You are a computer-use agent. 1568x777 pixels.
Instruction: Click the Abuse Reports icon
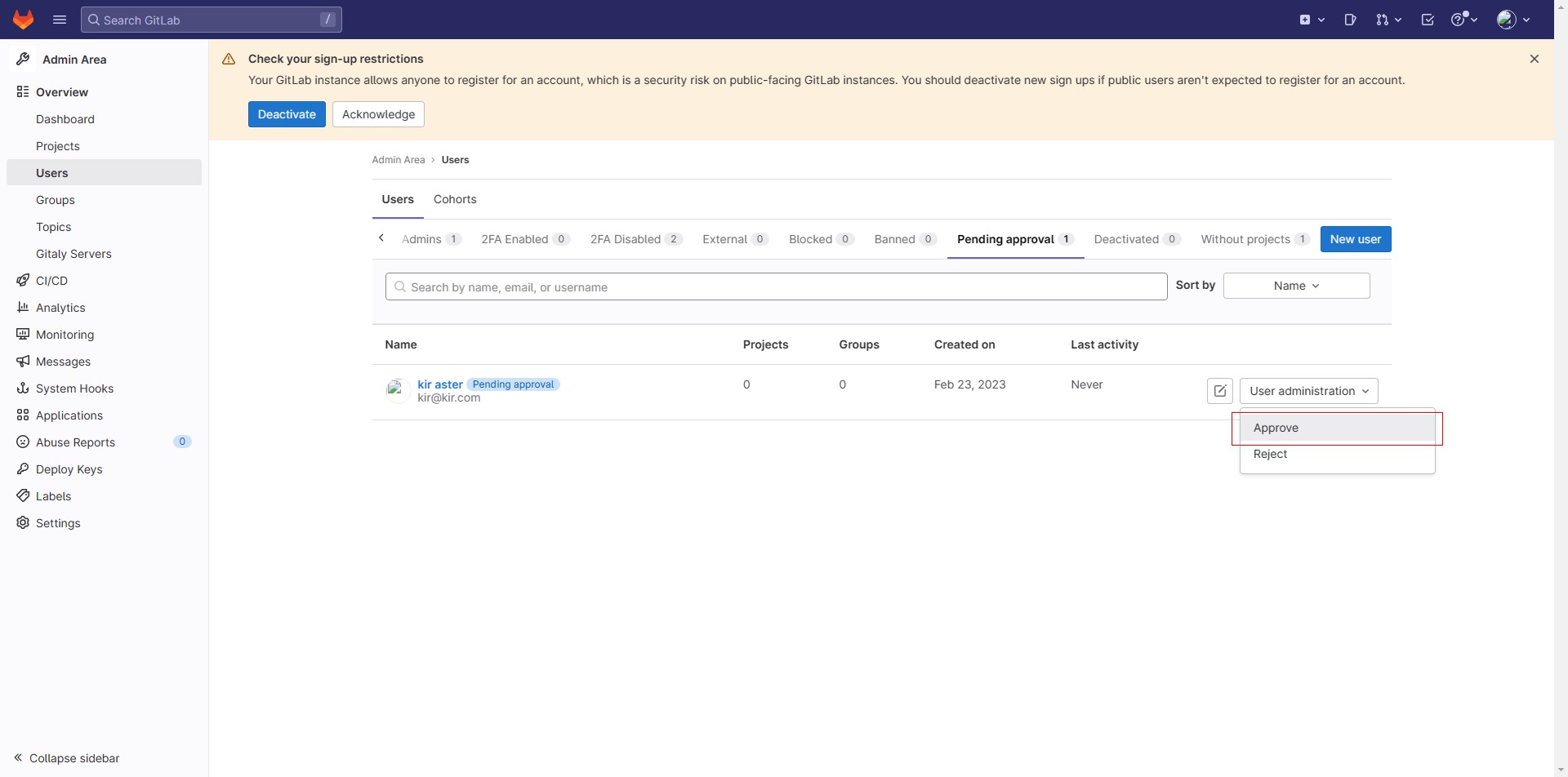[23, 442]
